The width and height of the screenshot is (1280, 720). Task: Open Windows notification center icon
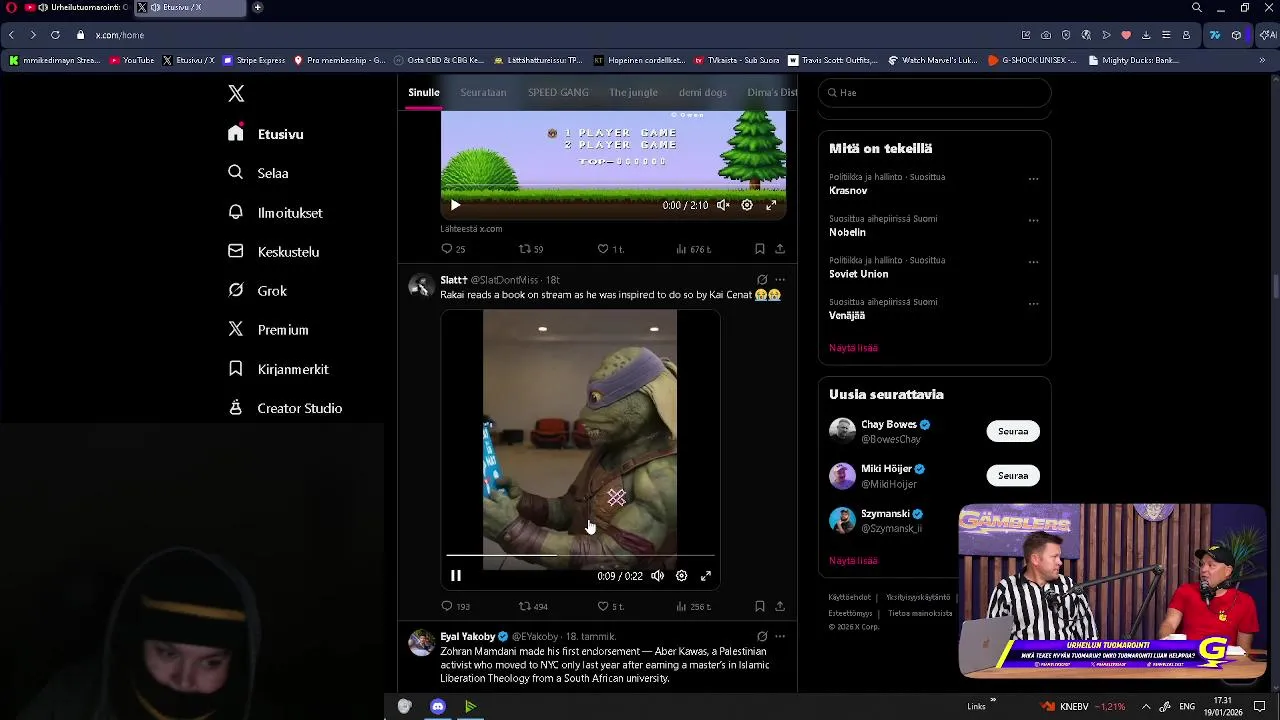pyautogui.click(x=1260, y=707)
